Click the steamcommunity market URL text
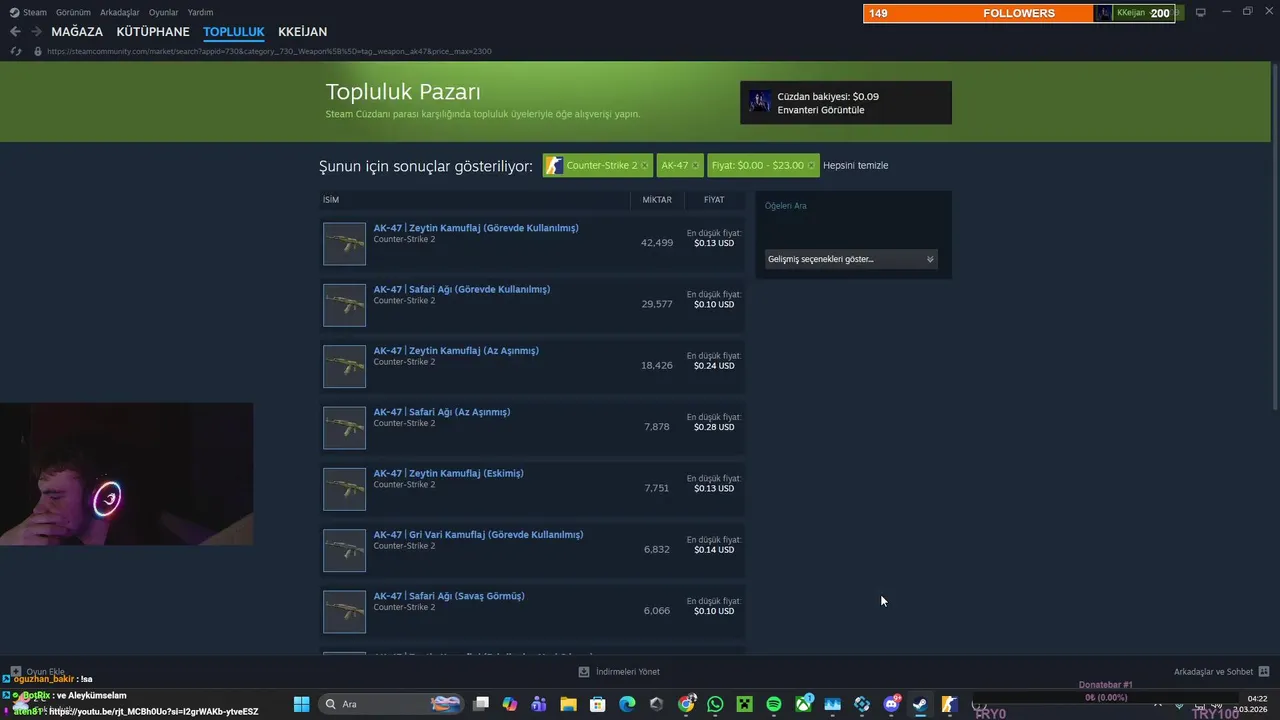The height and width of the screenshot is (720, 1280). pyautogui.click(x=269, y=51)
